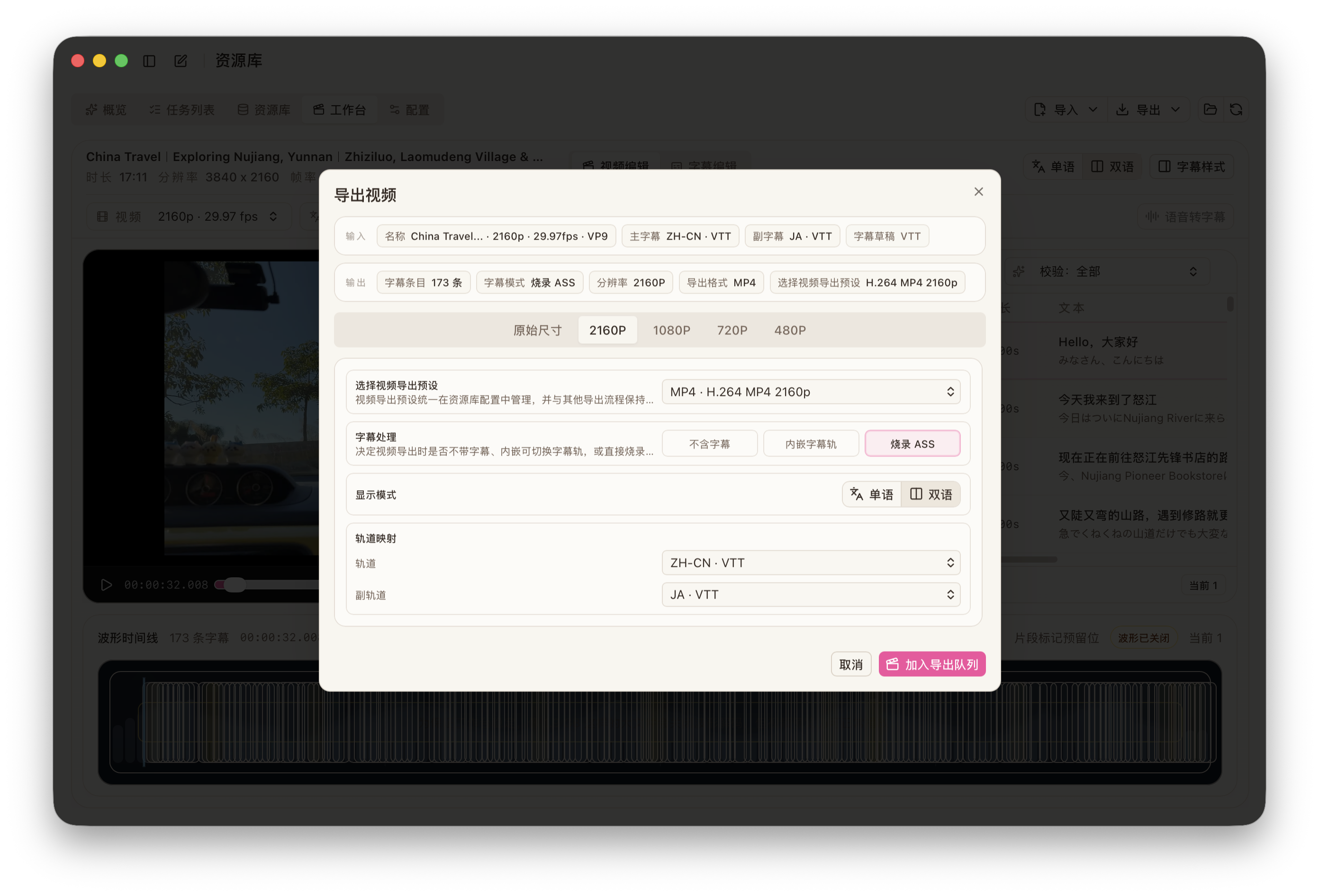Select 双语 bilingual display mode in the dialog
This screenshot has height=896, width=1319.
[931, 494]
